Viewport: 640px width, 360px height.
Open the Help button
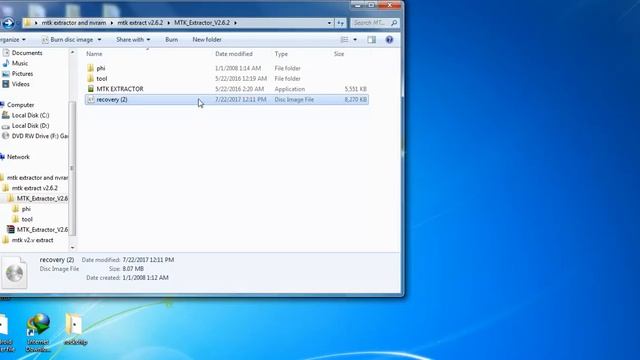click(389, 40)
